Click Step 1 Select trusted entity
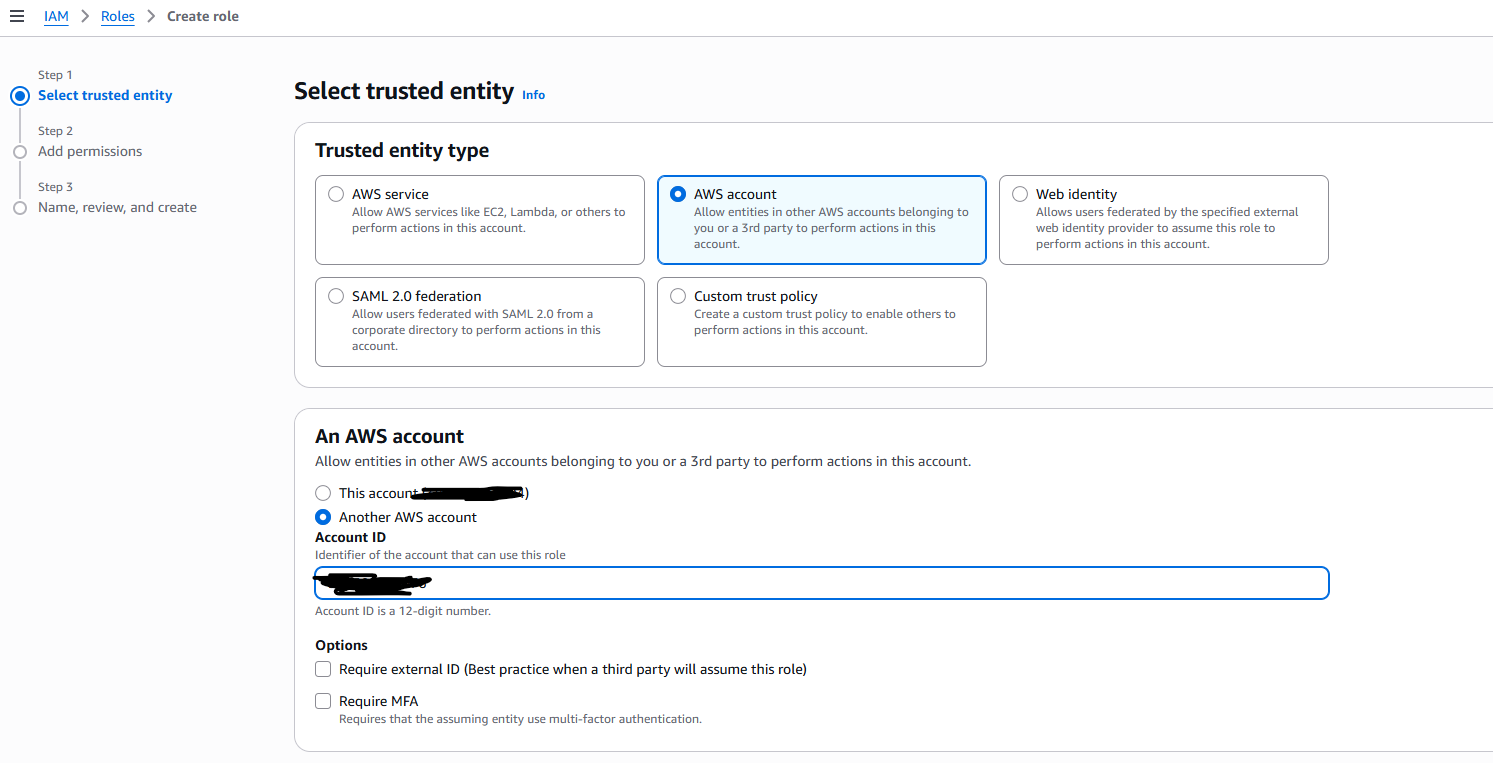Screen dimensions: 1493x763 click(105, 96)
